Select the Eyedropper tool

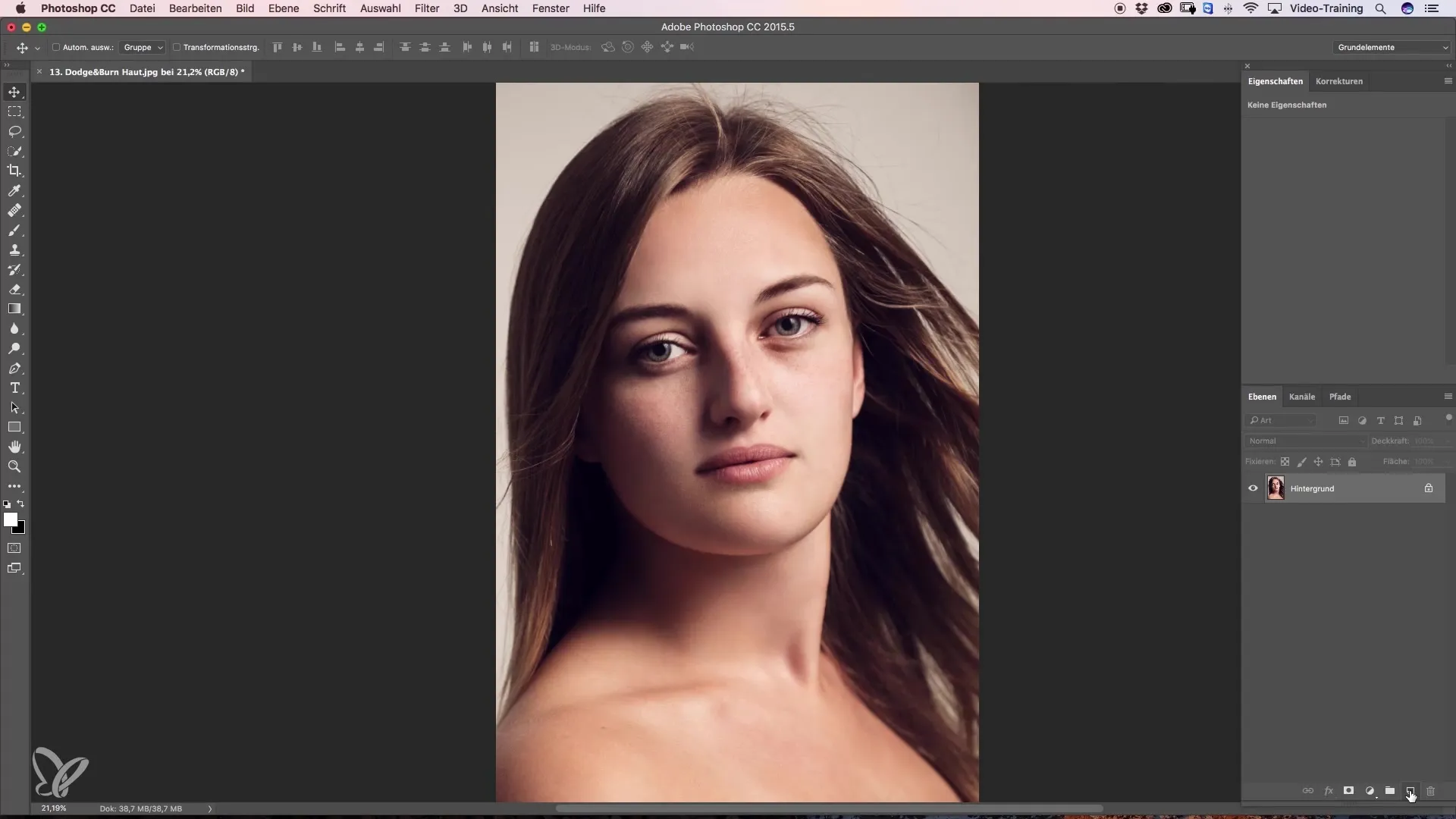pyautogui.click(x=14, y=190)
